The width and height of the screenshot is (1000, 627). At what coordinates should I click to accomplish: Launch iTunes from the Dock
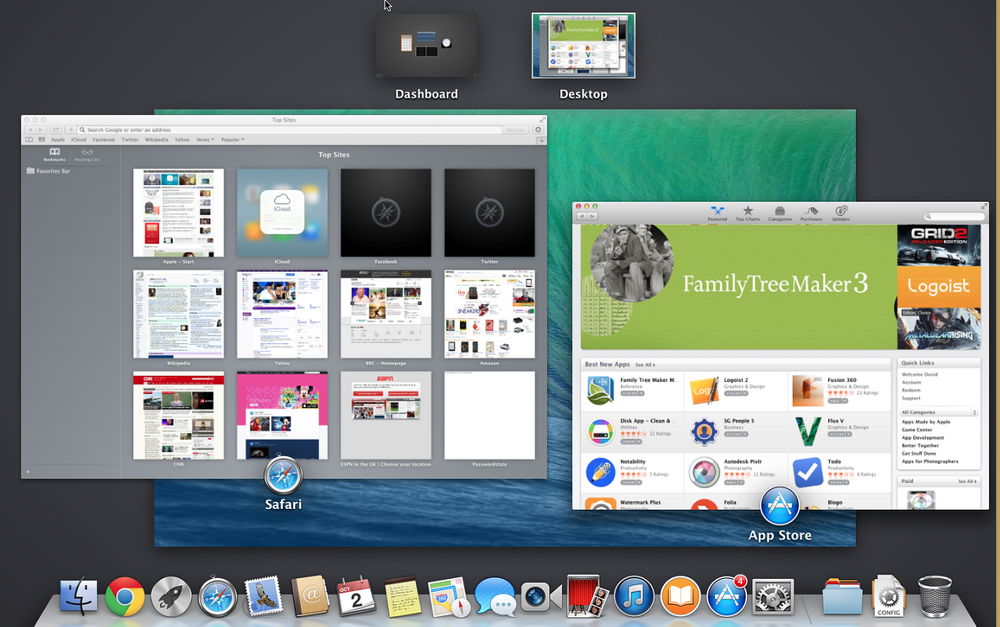coord(633,596)
